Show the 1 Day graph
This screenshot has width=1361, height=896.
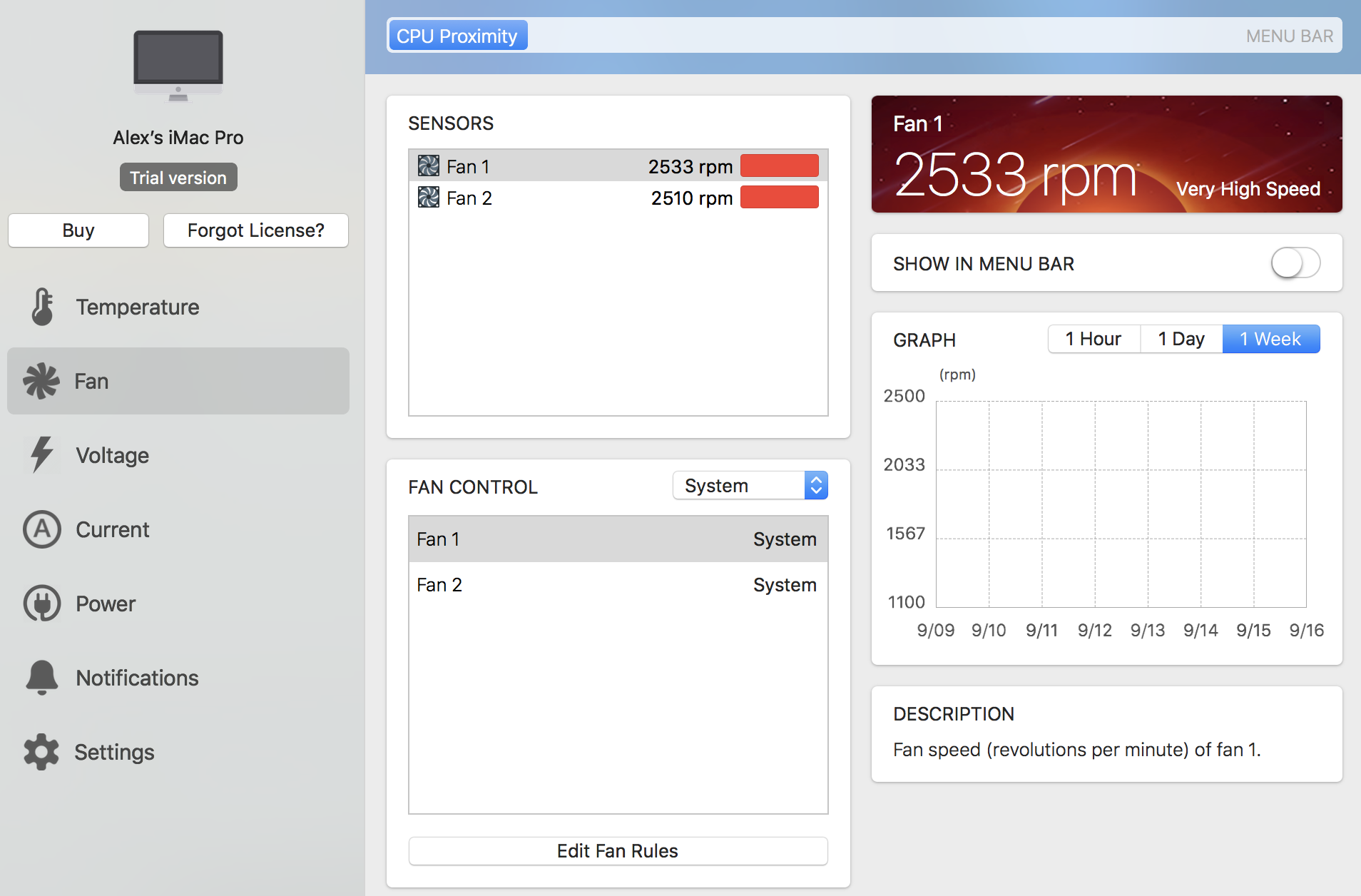[1181, 339]
